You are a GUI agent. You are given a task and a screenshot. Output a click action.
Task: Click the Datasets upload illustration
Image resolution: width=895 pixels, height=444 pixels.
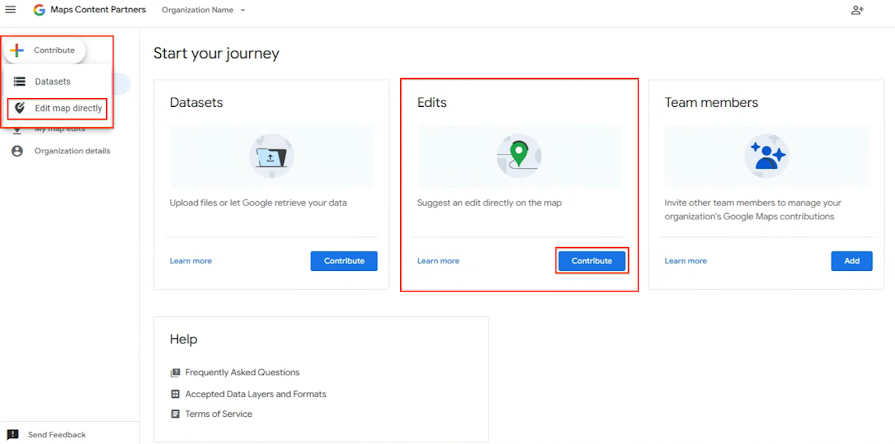tap(272, 156)
